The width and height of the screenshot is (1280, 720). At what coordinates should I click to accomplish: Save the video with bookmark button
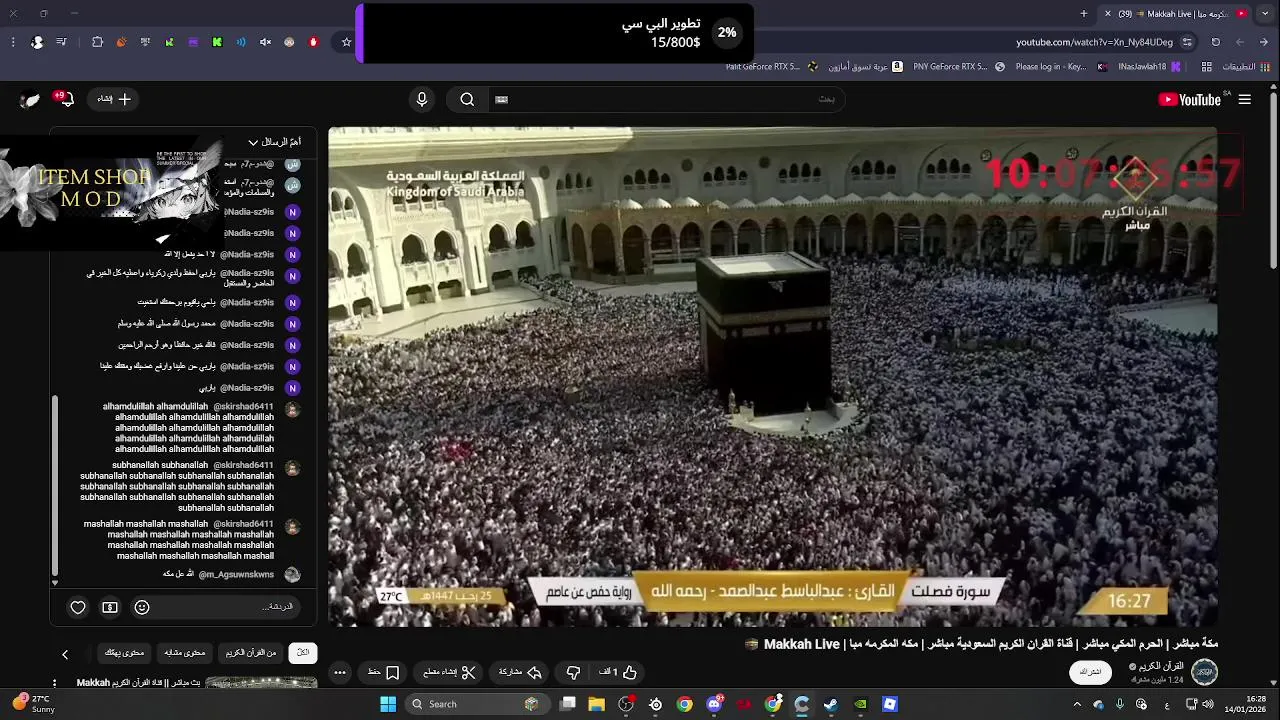pyautogui.click(x=384, y=672)
